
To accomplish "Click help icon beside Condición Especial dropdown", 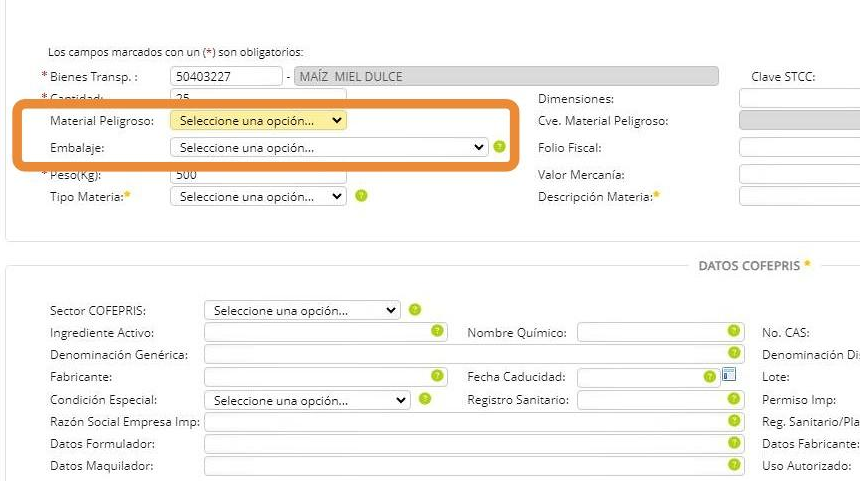I will (425, 399).
